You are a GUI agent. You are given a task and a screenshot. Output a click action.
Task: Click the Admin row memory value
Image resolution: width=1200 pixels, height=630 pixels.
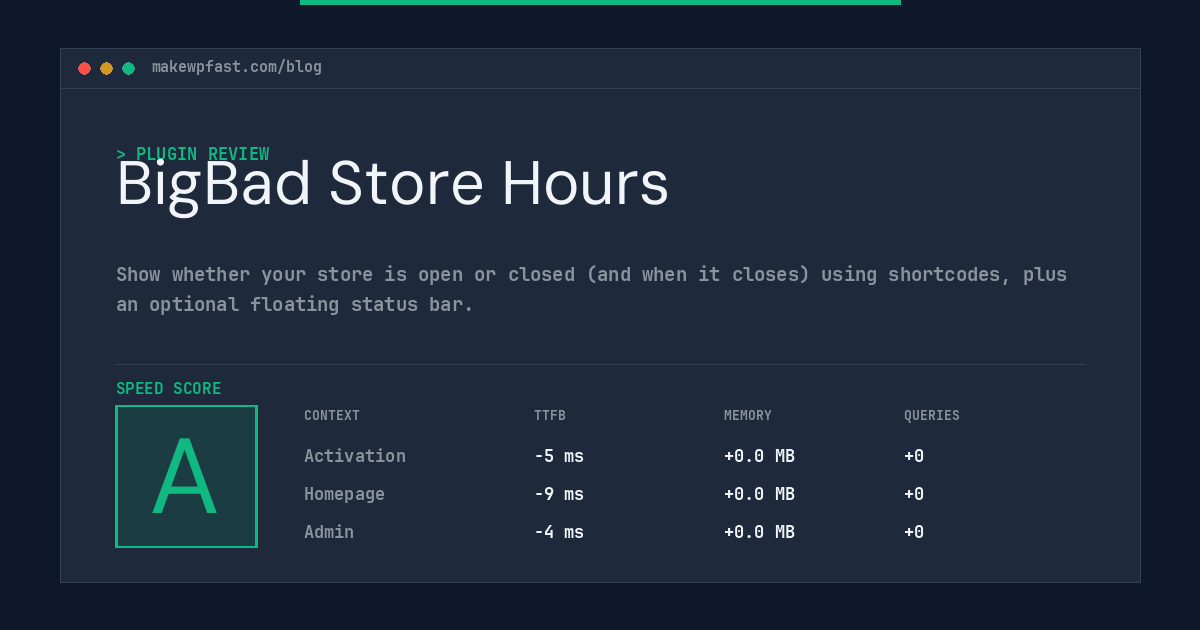(x=759, y=532)
